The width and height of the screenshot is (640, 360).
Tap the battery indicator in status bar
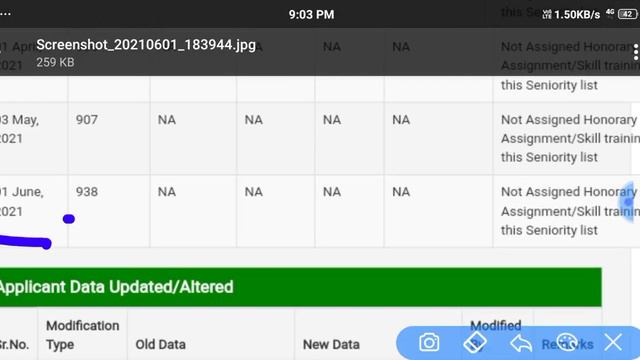point(627,14)
